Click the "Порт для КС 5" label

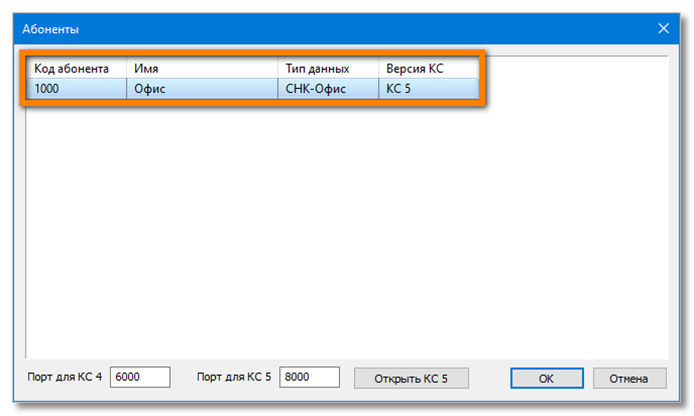click(234, 378)
